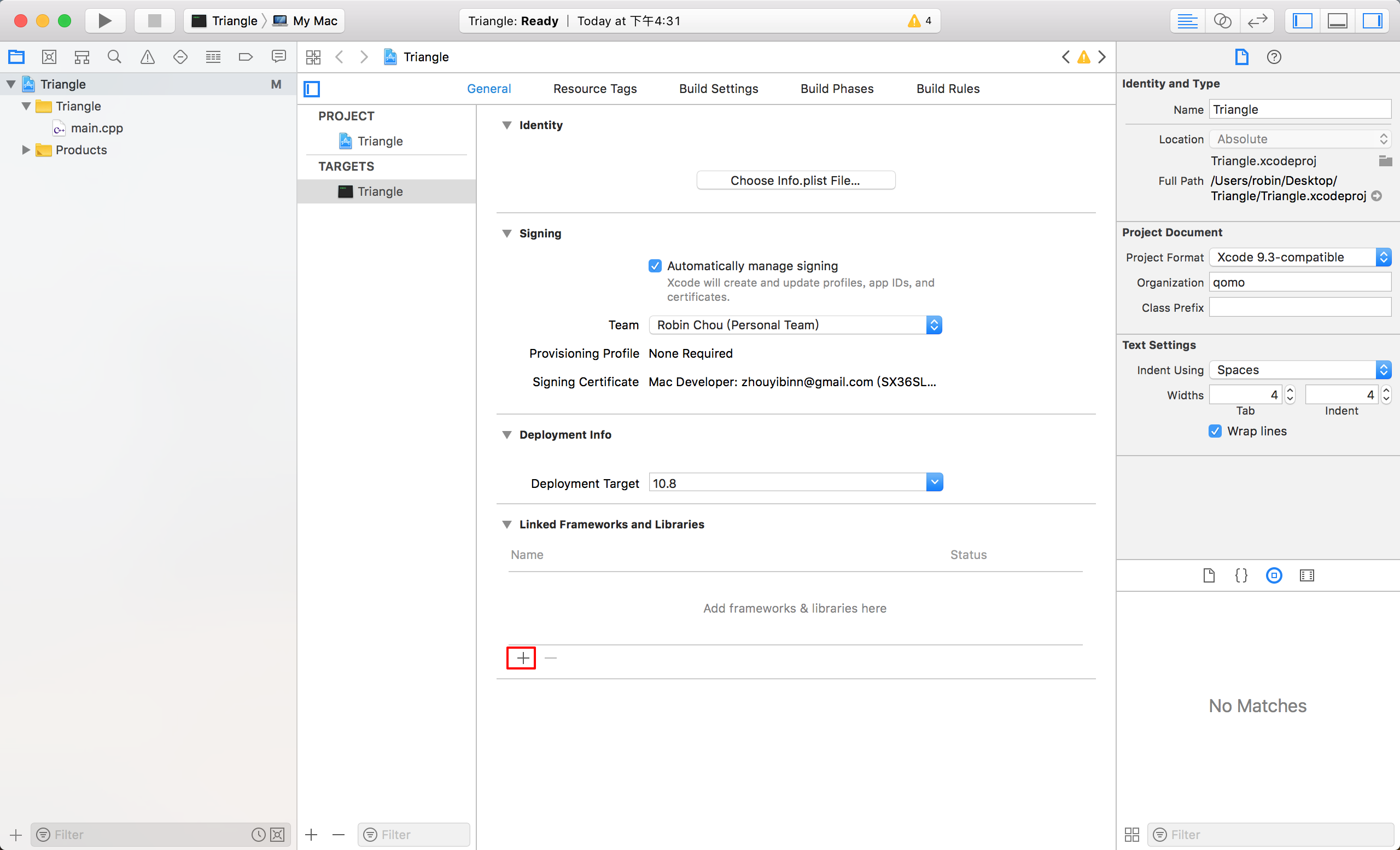Toggle the Debug area visibility
This screenshot has width=1400, height=850.
(1338, 21)
